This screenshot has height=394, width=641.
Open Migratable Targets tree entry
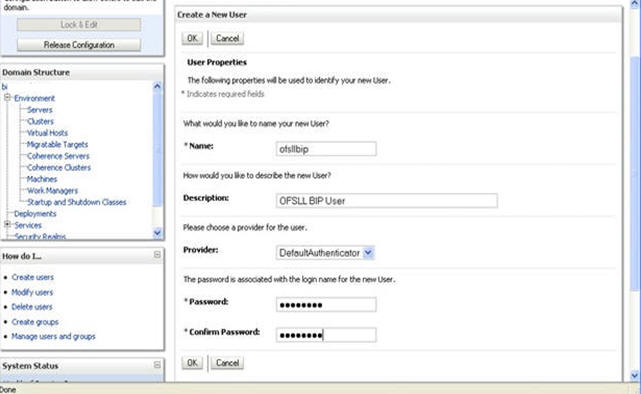click(x=57, y=144)
